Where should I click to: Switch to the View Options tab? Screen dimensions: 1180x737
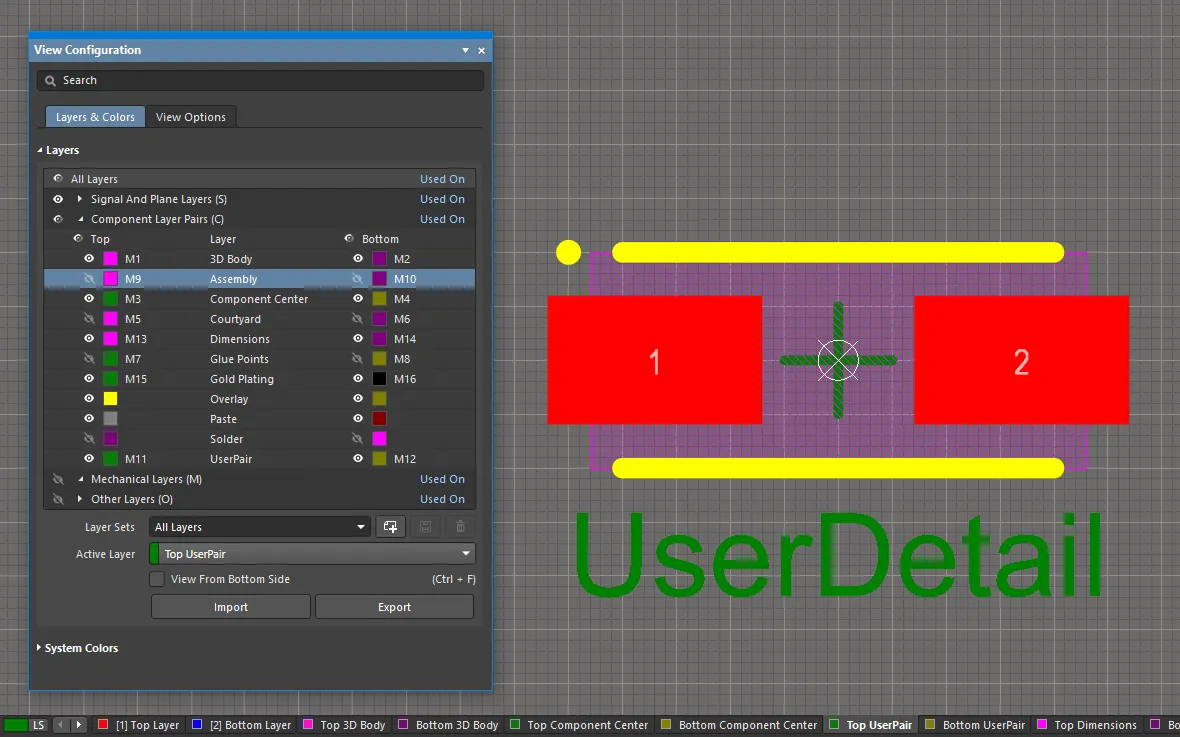point(191,116)
